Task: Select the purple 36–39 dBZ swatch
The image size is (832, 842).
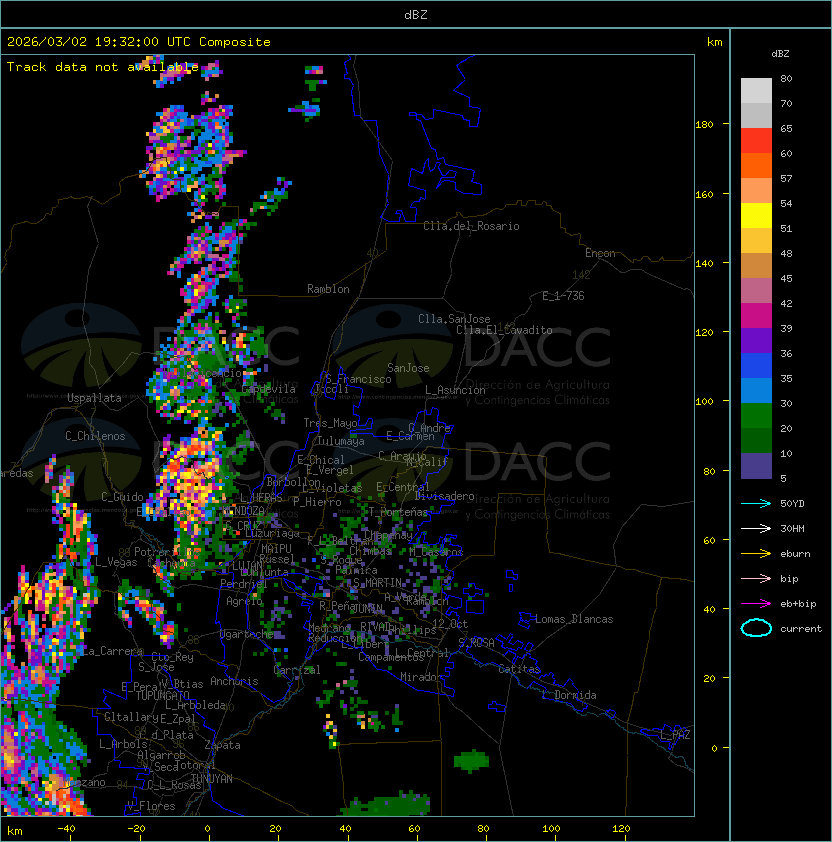Action: pyautogui.click(x=756, y=340)
